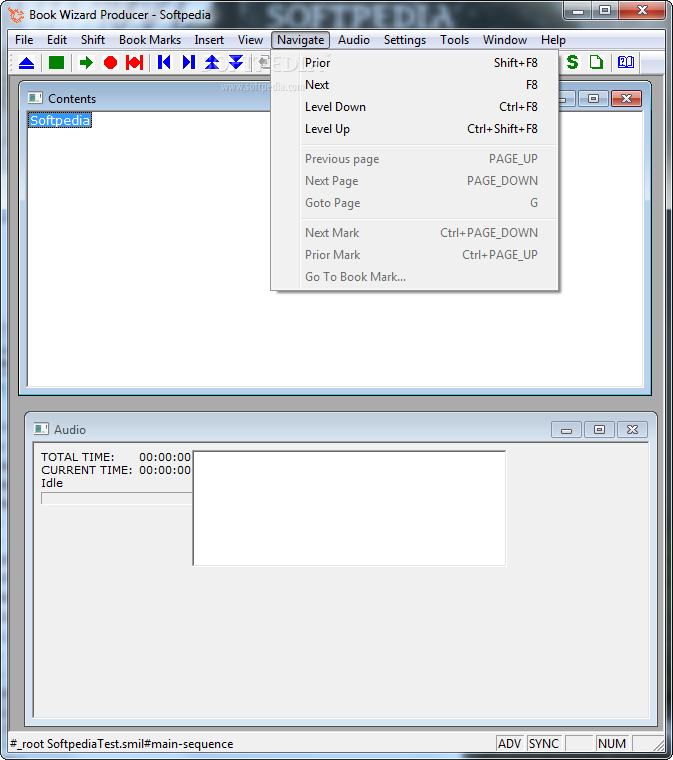This screenshot has height=760, width=673.
Task: Click the blue skip-to-previous icon
Action: click(164, 63)
